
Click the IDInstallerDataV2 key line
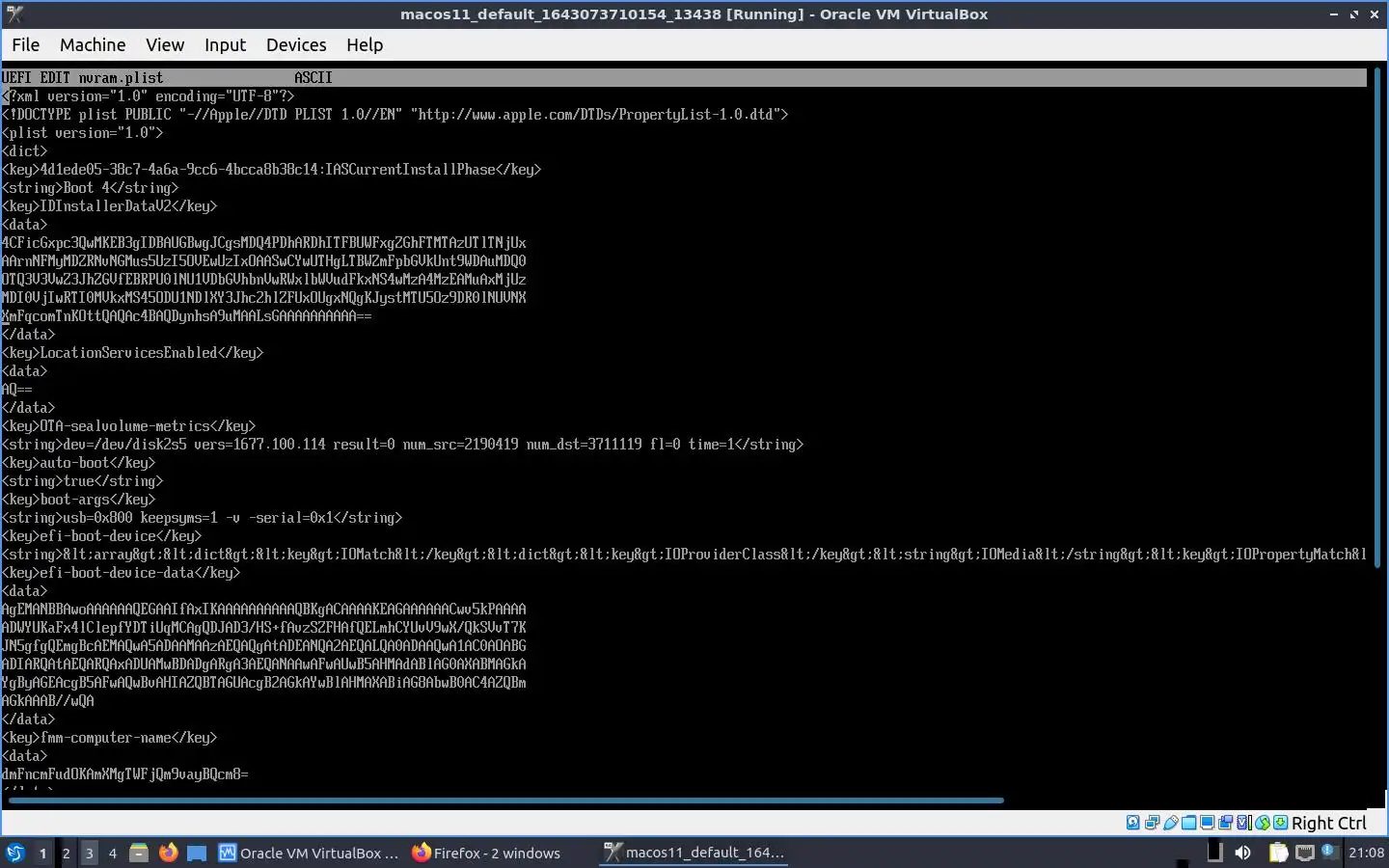109,205
